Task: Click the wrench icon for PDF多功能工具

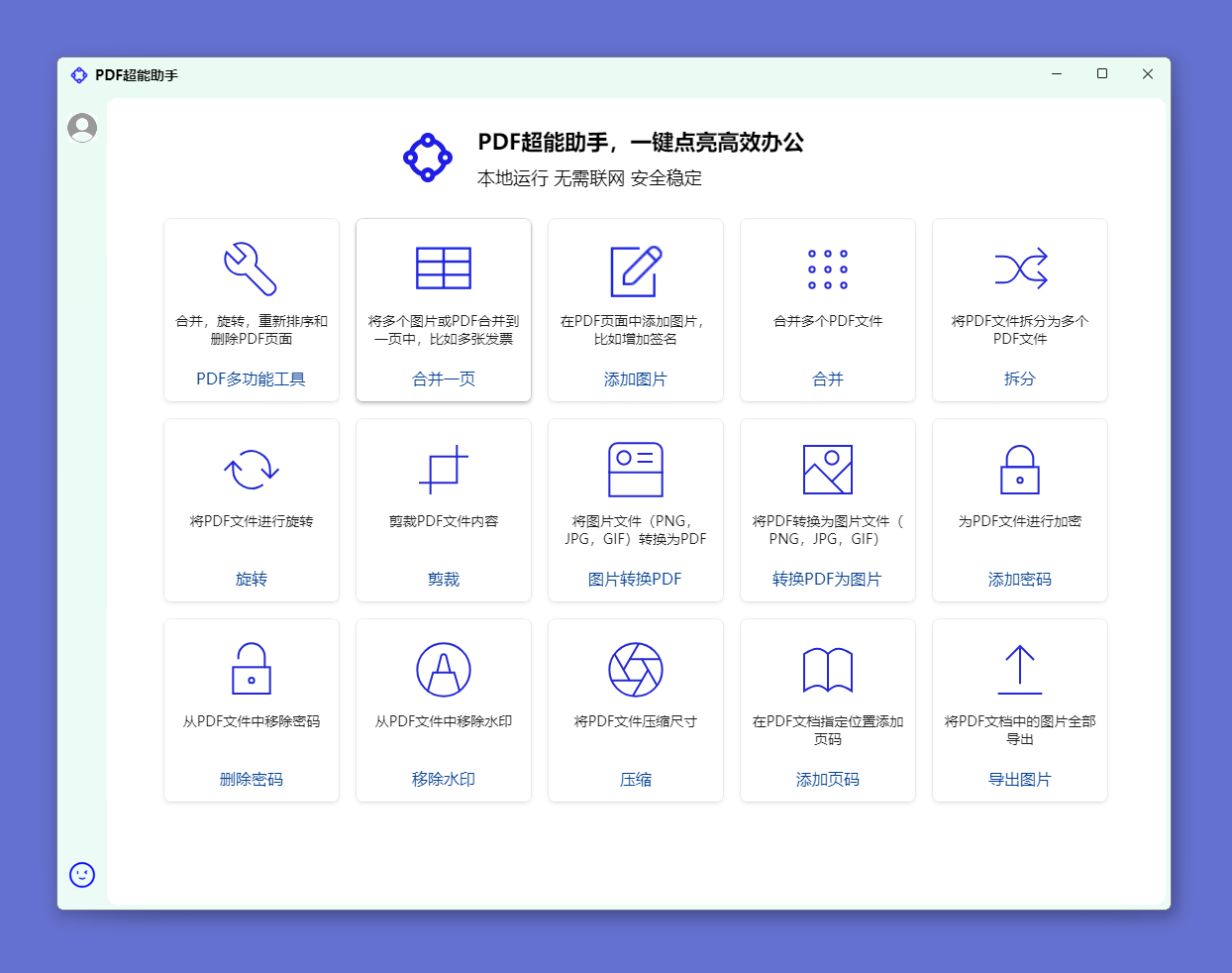Action: pos(251,269)
